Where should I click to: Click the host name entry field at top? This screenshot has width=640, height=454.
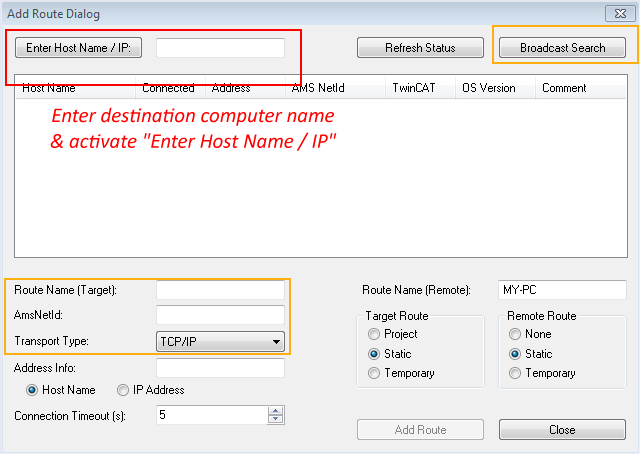point(220,48)
